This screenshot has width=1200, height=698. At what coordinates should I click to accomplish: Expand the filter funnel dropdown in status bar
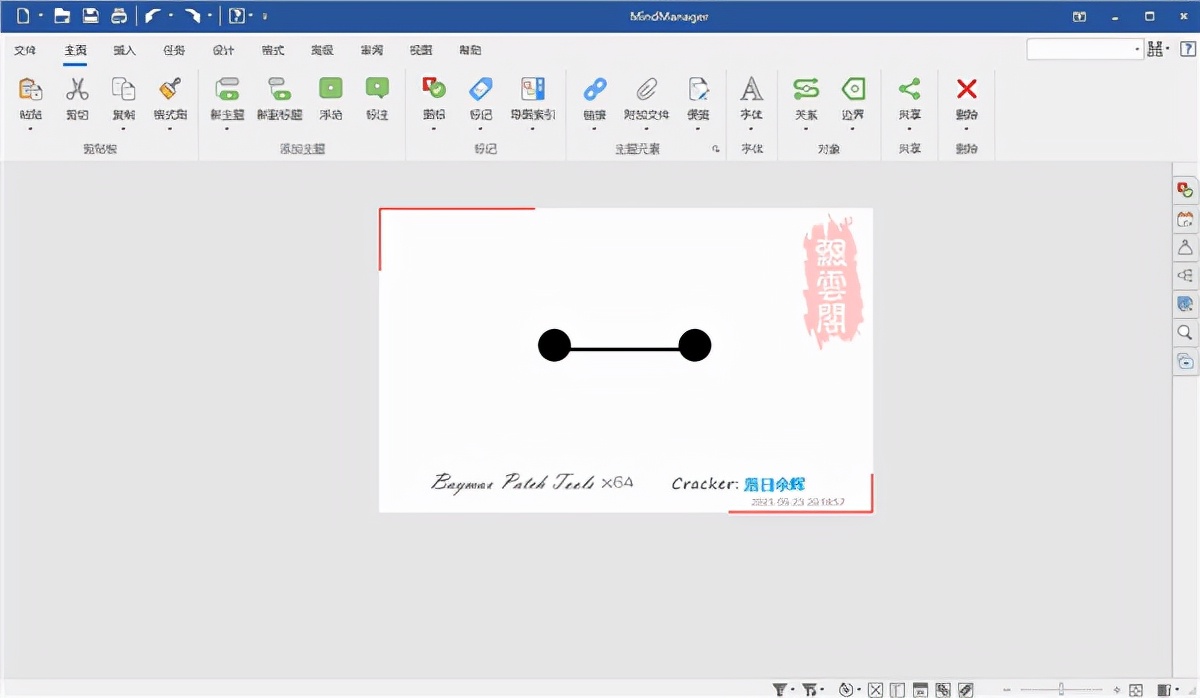793,690
